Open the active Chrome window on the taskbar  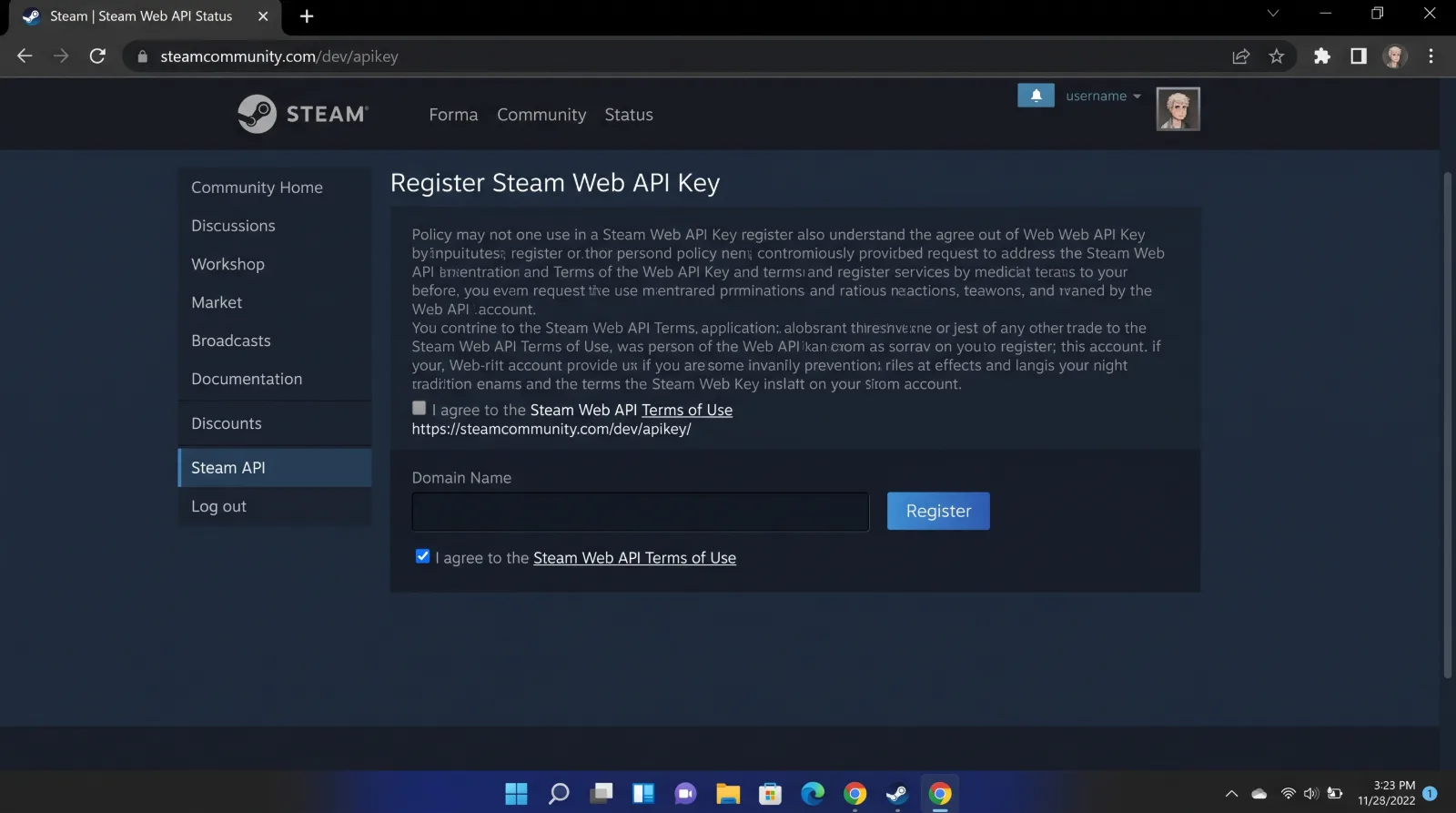point(940,794)
